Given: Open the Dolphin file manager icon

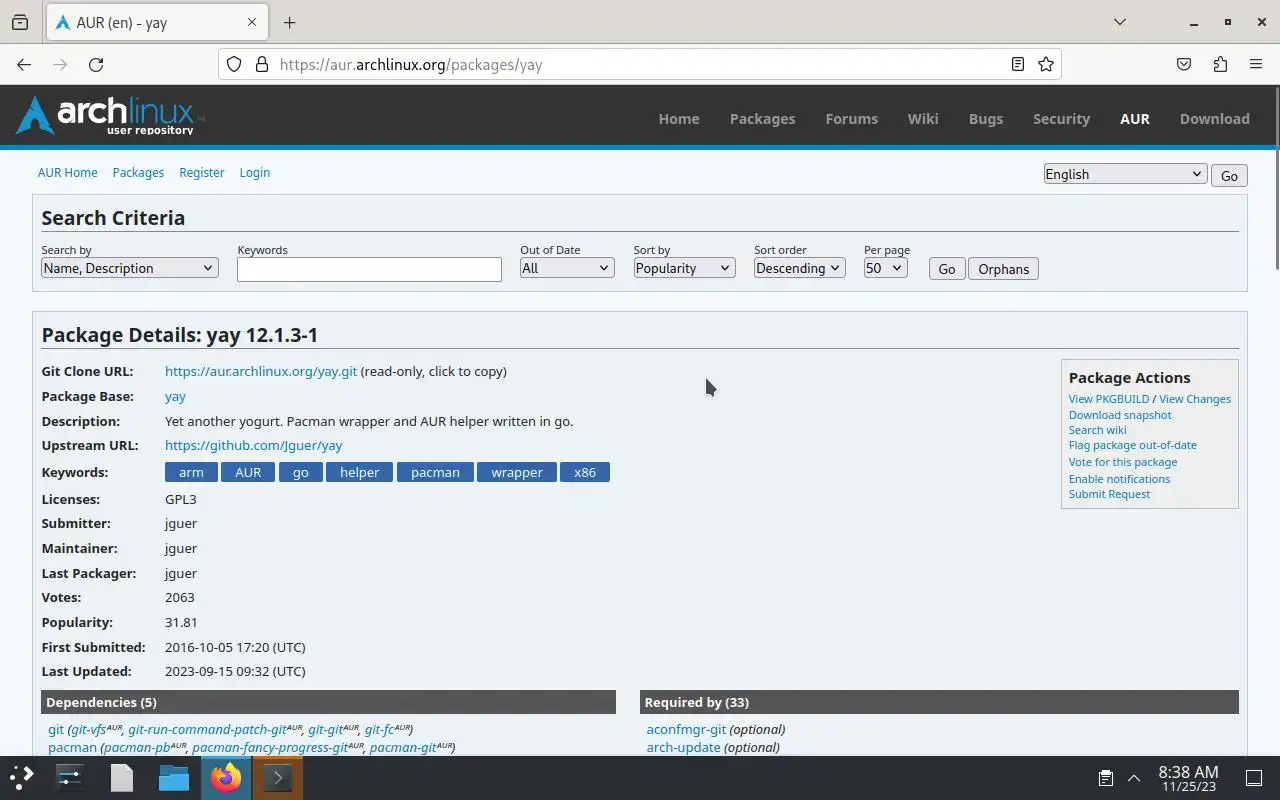Looking at the screenshot, I should click(173, 777).
